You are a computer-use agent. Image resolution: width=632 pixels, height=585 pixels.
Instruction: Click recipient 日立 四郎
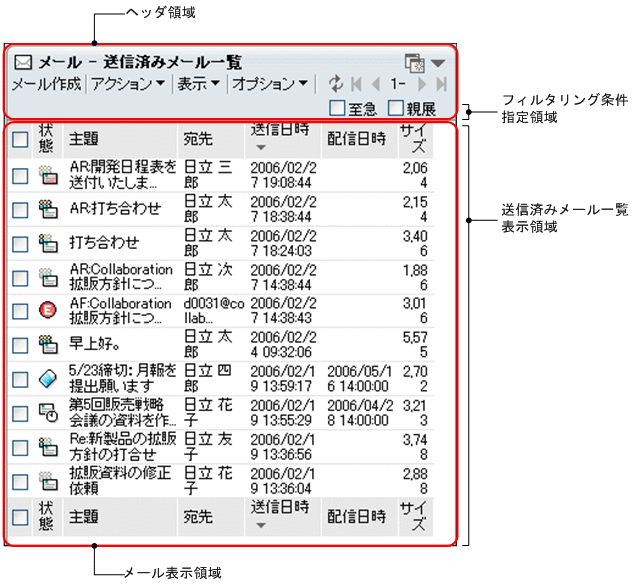208,379
